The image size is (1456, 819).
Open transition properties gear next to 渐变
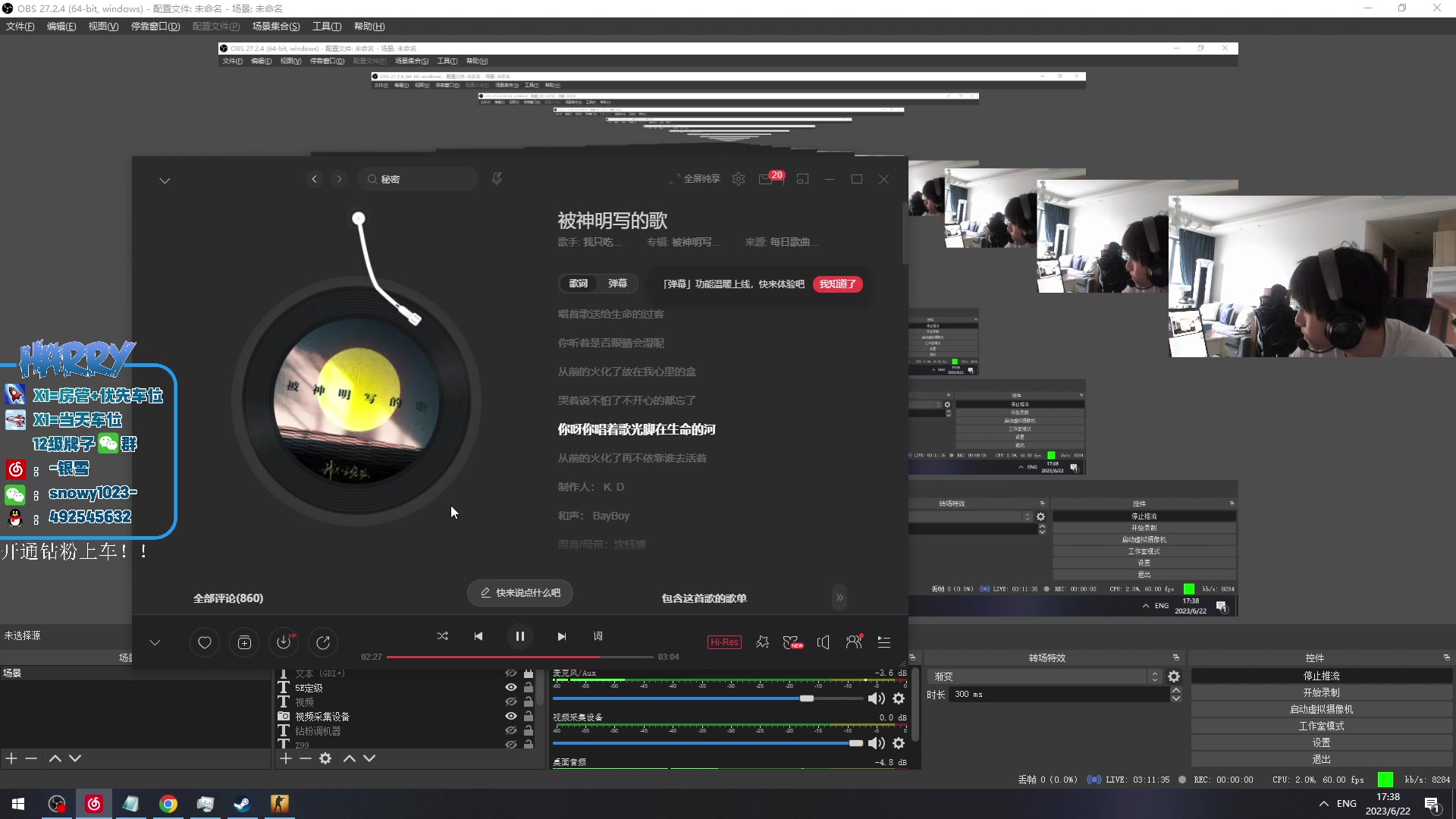tap(1174, 676)
